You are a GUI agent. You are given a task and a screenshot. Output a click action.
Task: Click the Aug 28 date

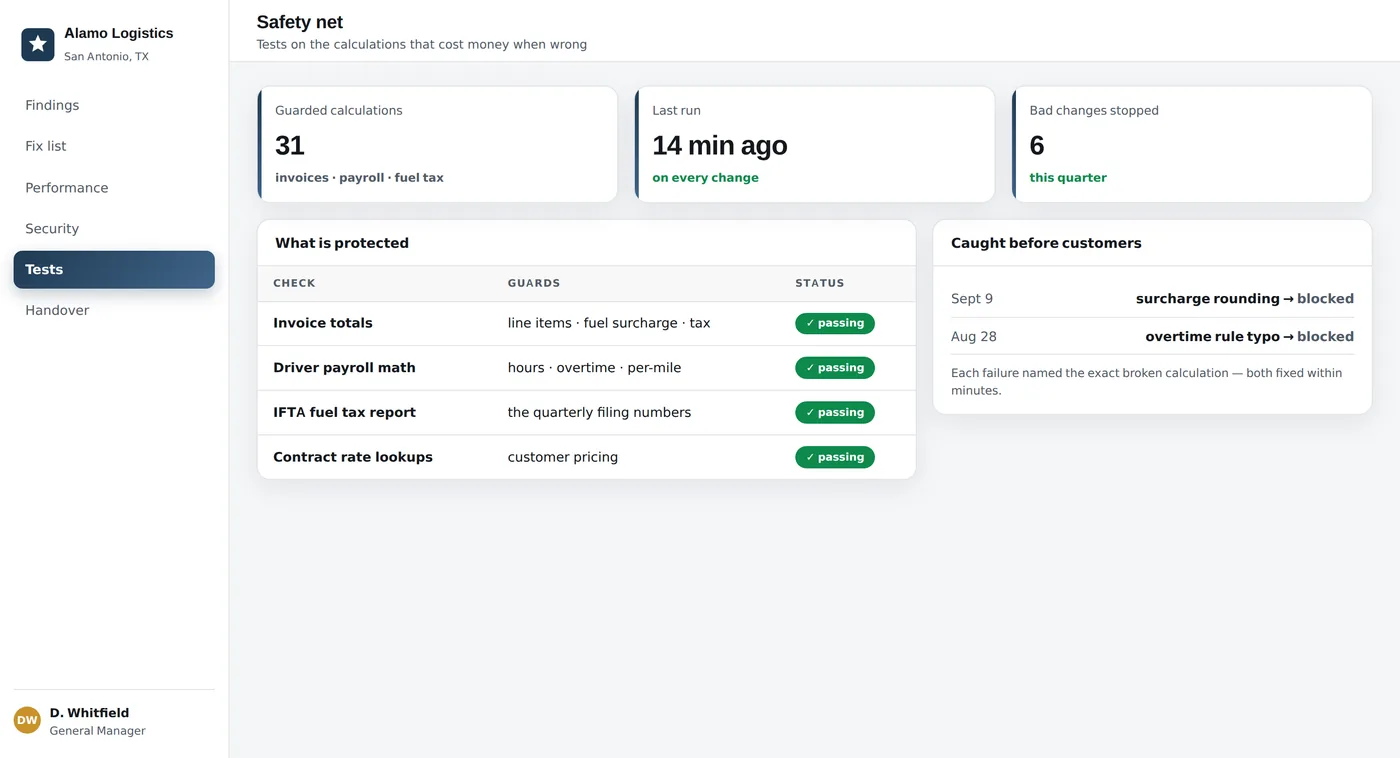point(974,336)
